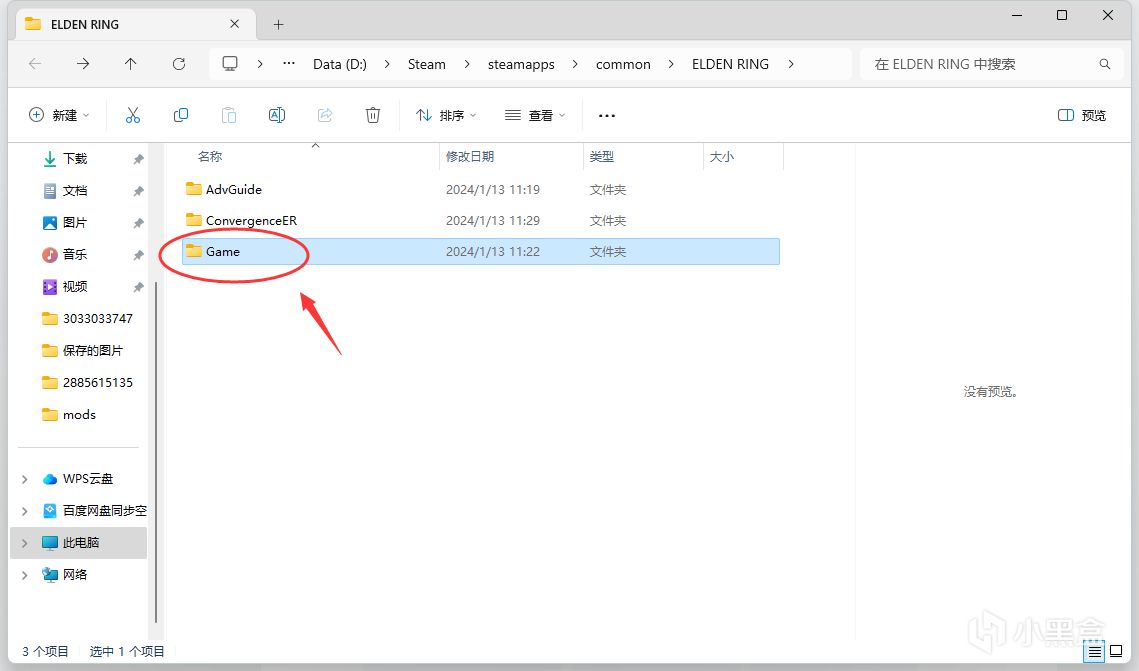
Task: Open the See more options menu
Action: 607,115
